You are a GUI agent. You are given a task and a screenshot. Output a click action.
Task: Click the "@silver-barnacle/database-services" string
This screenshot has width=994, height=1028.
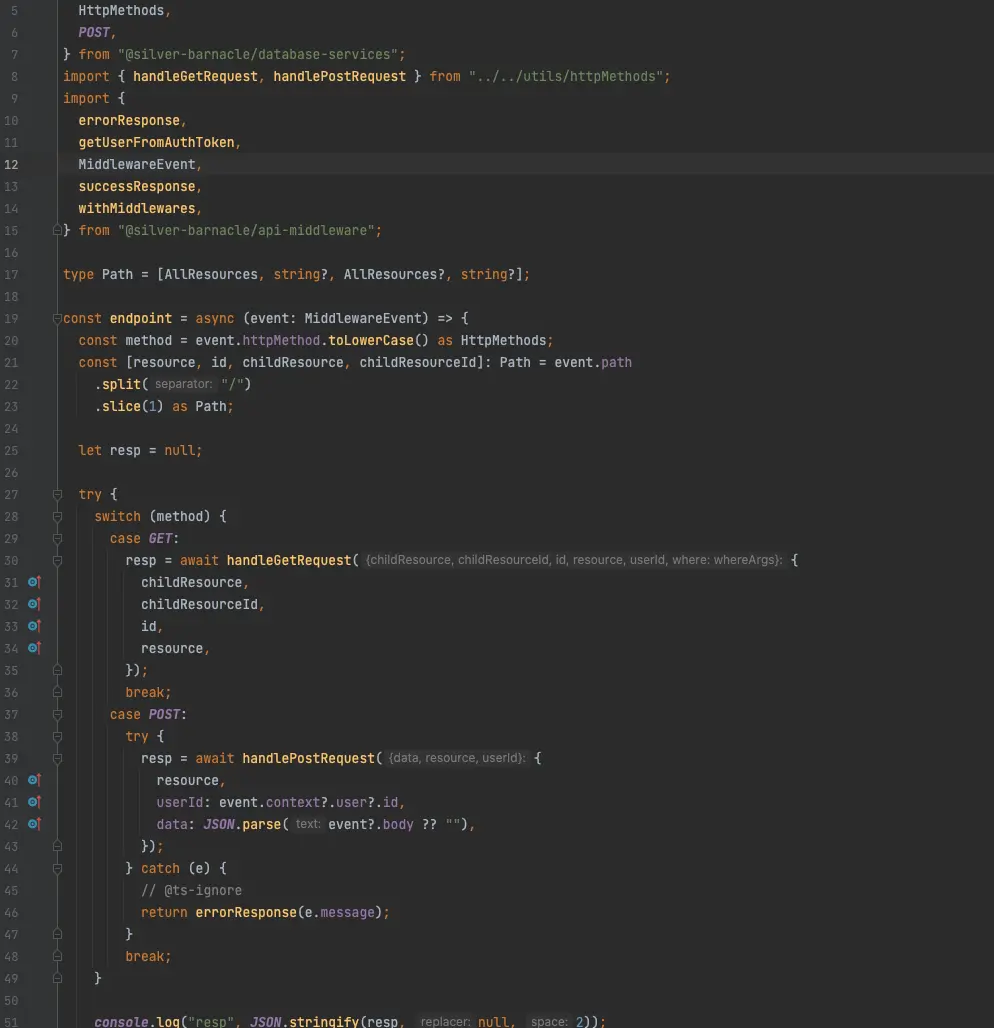tap(258, 54)
